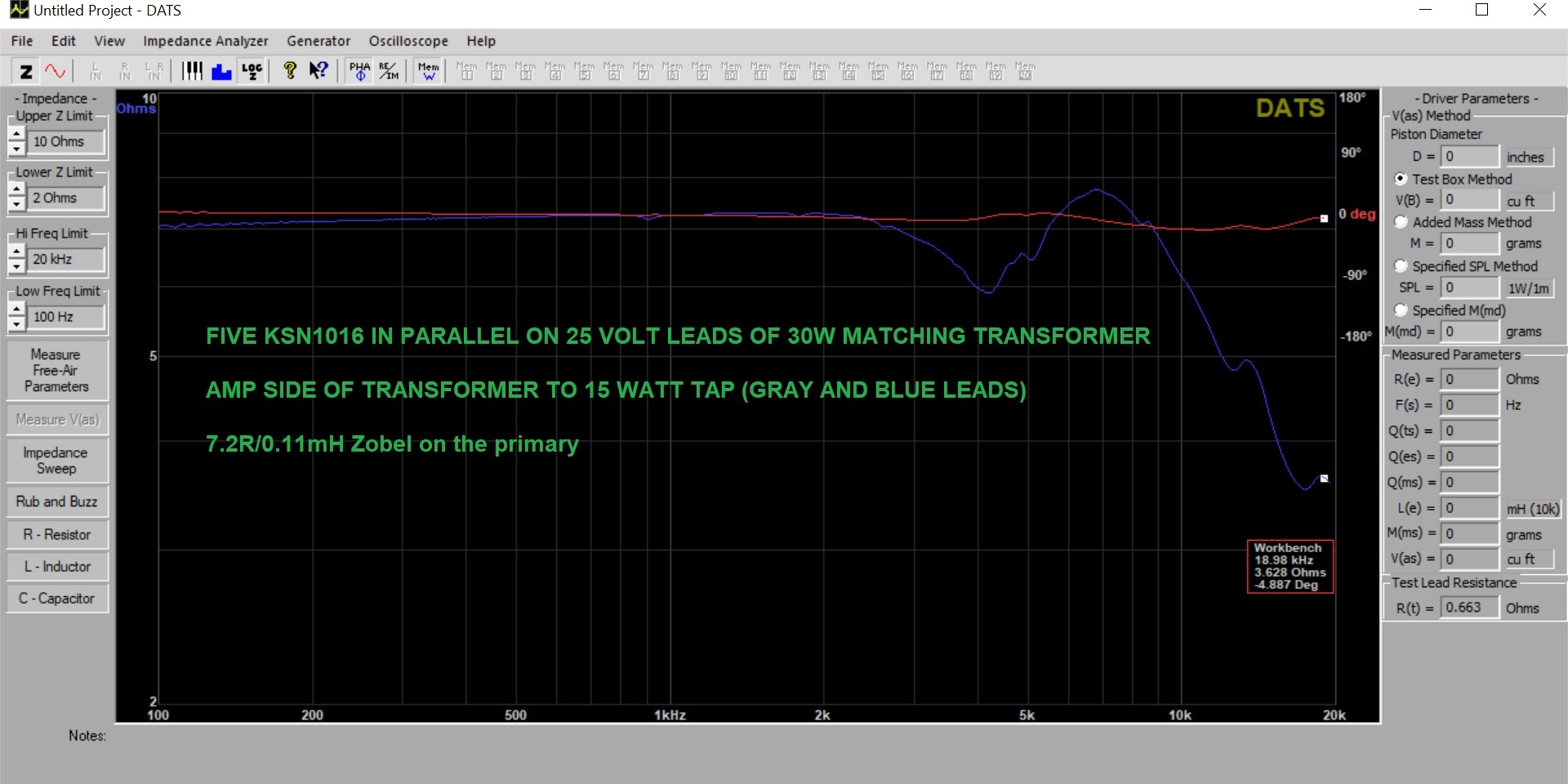Click the L - Inductor measurement button
This screenshot has height=784, width=1568.
point(56,567)
